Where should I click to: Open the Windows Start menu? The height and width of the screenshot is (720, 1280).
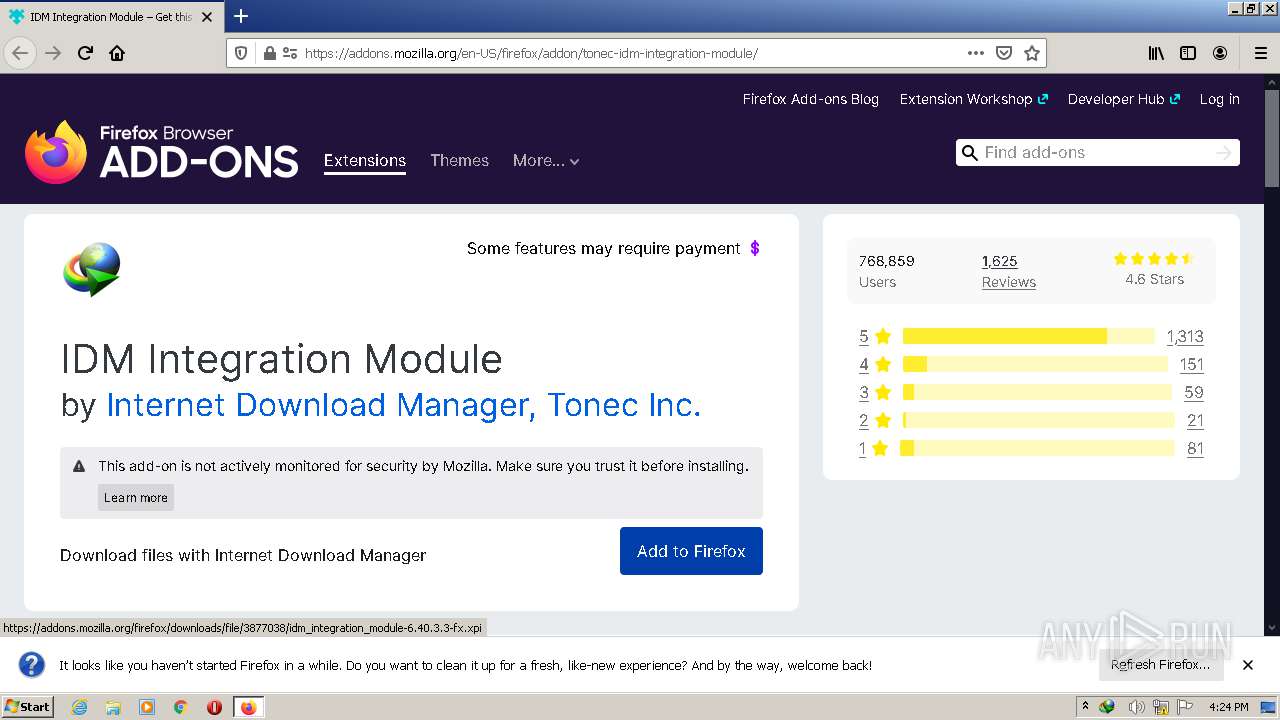point(28,706)
